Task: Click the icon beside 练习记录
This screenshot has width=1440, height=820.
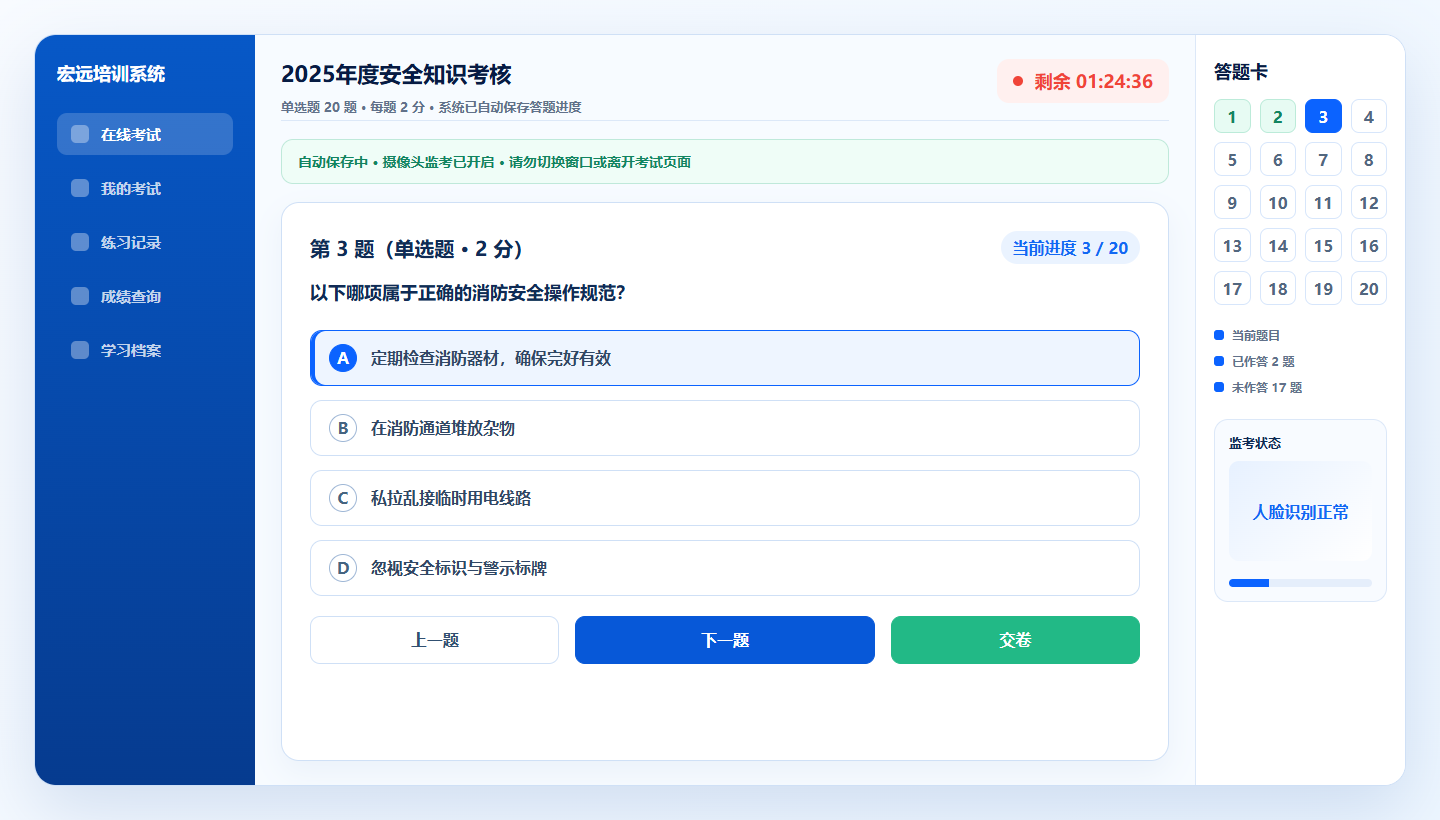Action: pos(80,242)
